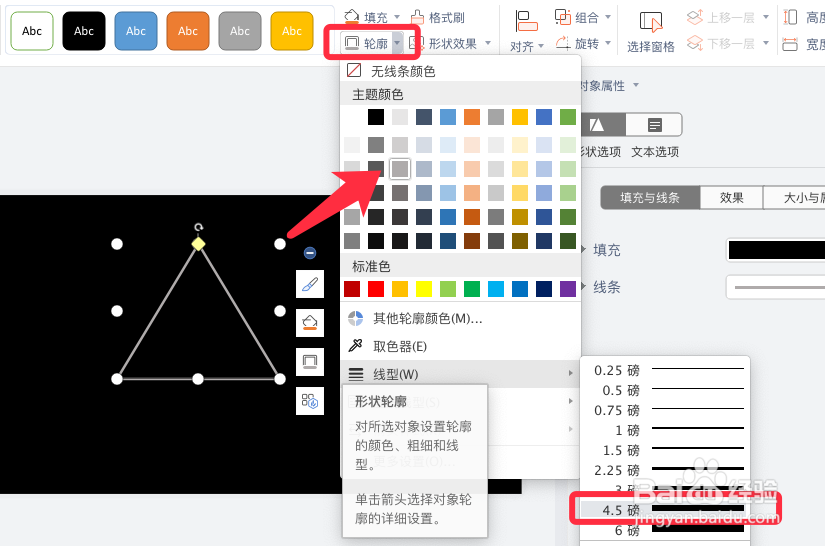Image resolution: width=825 pixels, height=546 pixels.
Task: Pick standard red color swatch
Action: tap(376, 289)
